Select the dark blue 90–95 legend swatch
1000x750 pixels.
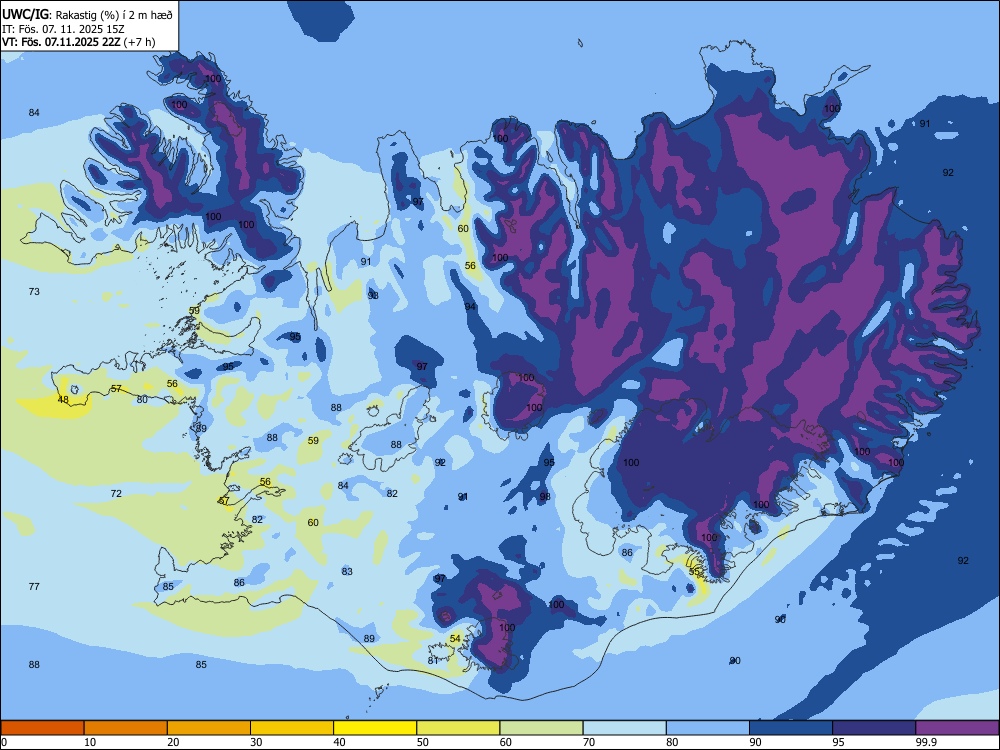pyautogui.click(x=791, y=728)
